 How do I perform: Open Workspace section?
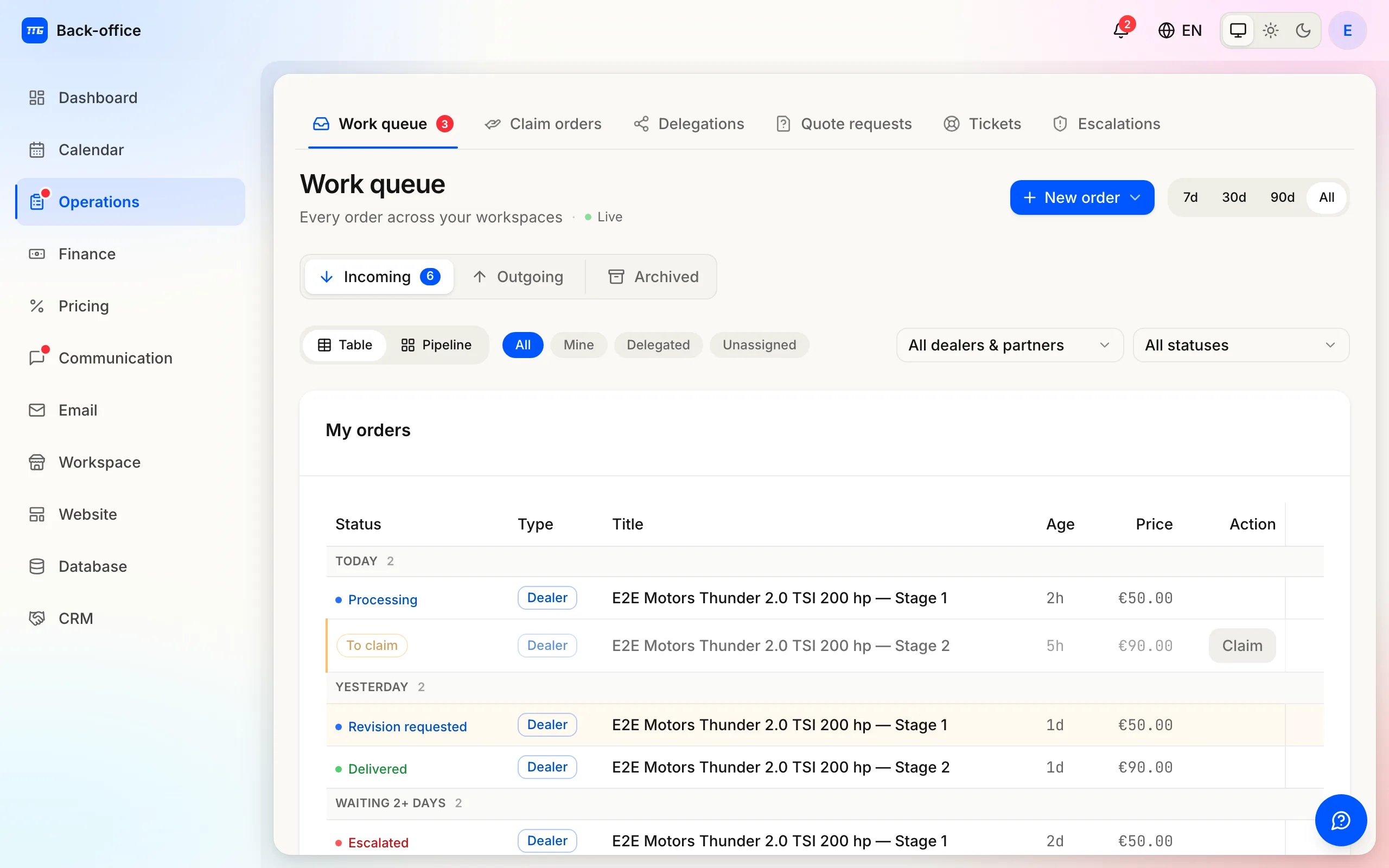(130, 462)
